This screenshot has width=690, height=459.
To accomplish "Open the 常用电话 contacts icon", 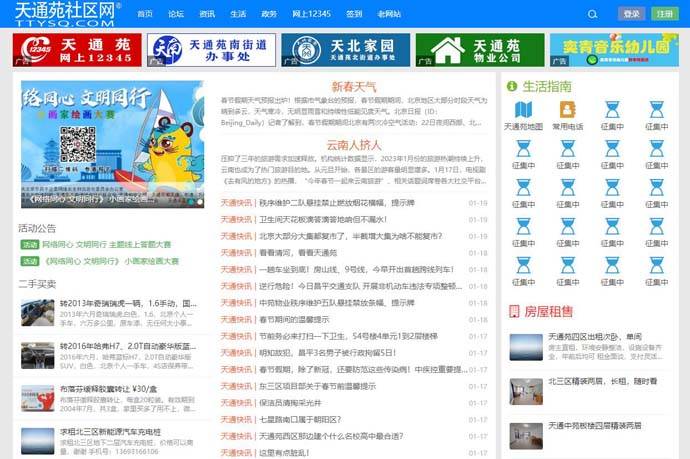I will 568,110.
